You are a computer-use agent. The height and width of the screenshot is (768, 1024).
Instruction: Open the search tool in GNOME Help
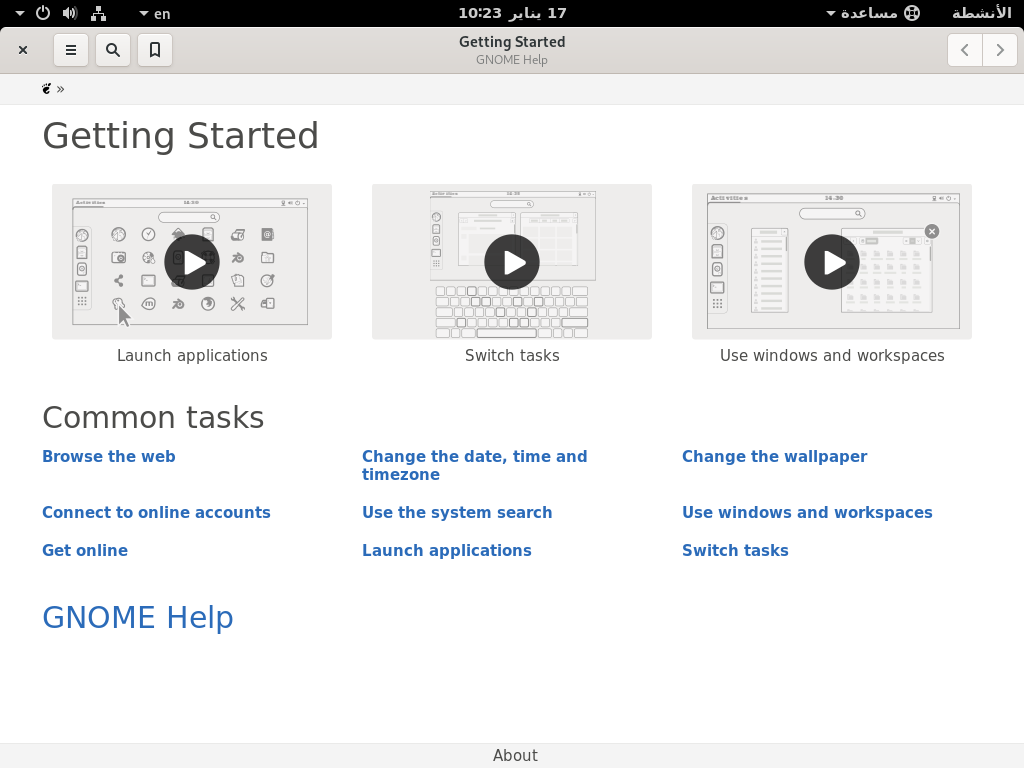pos(113,50)
